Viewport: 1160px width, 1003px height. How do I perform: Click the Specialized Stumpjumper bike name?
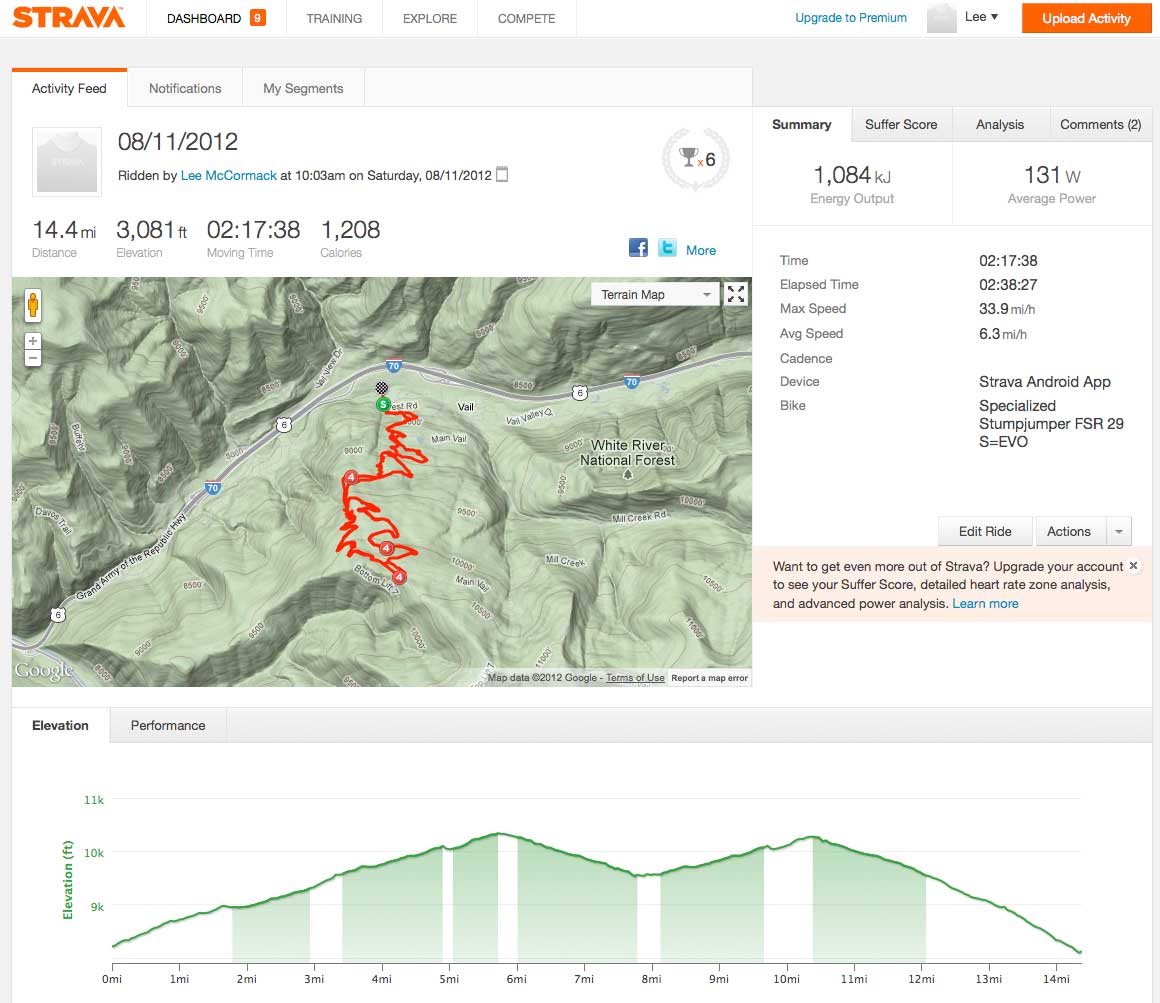point(1051,424)
